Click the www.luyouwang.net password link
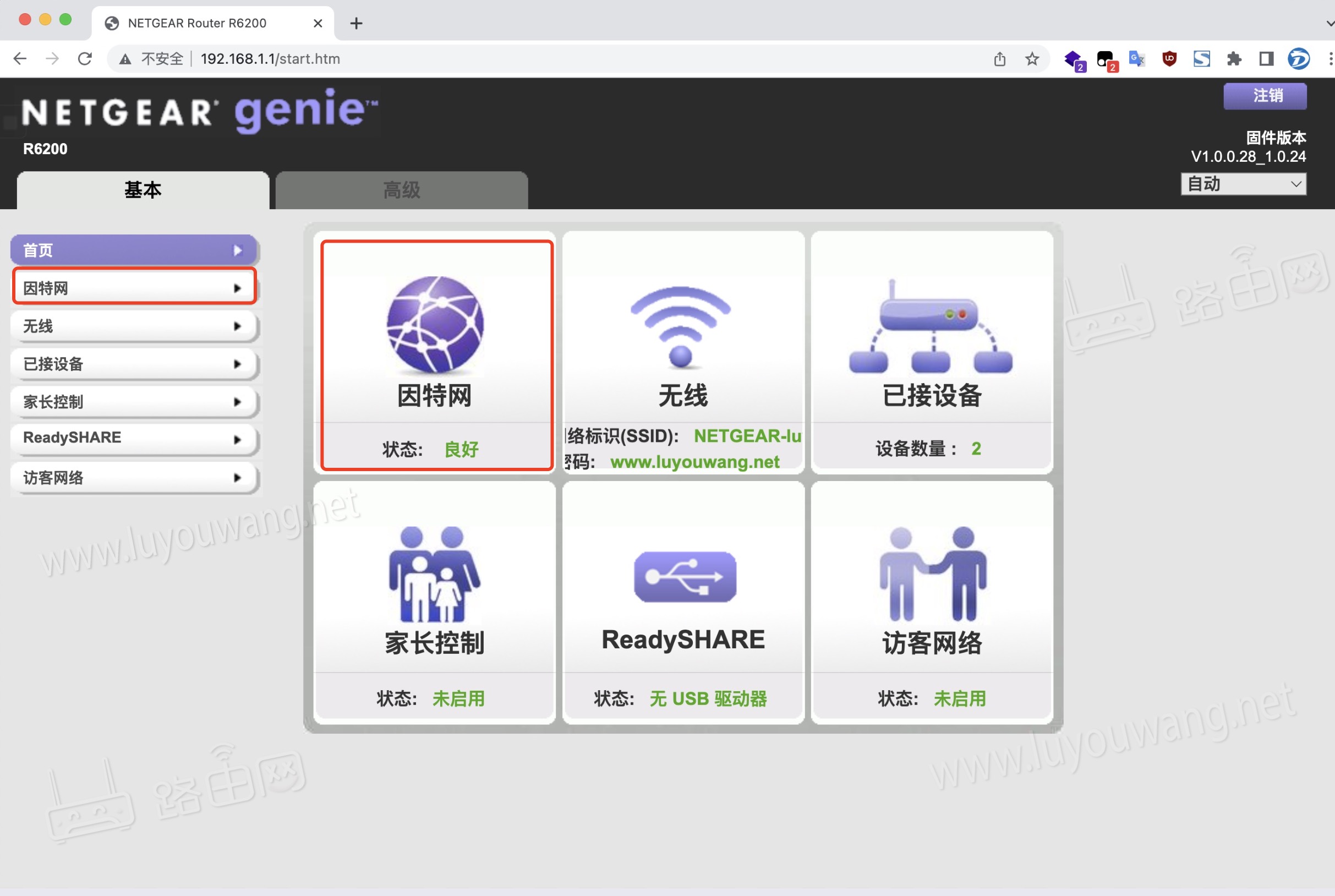Image resolution: width=1335 pixels, height=896 pixels. click(x=694, y=462)
